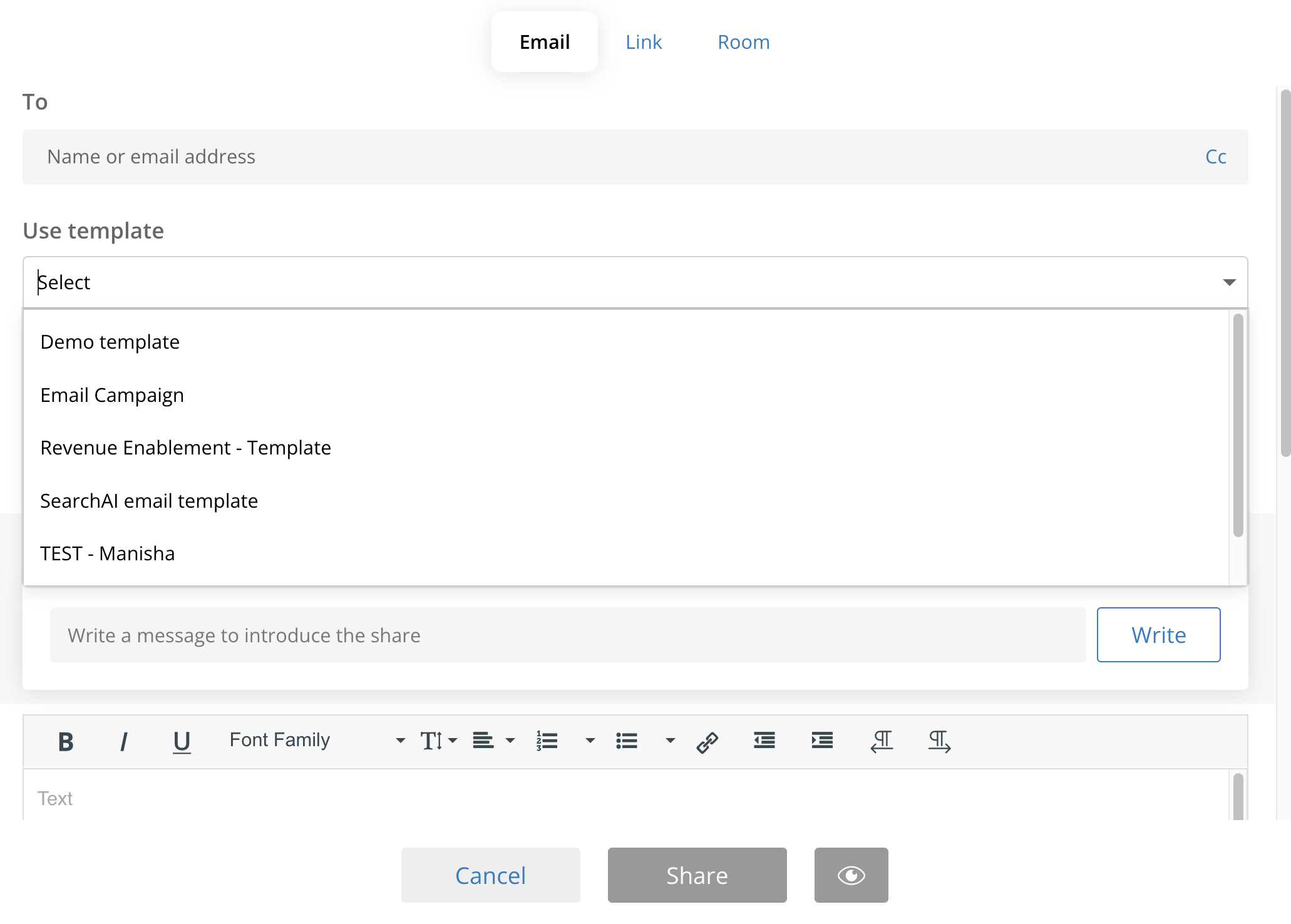The width and height of the screenshot is (1291, 924).
Task: Preview the share with the eye button
Action: [851, 875]
